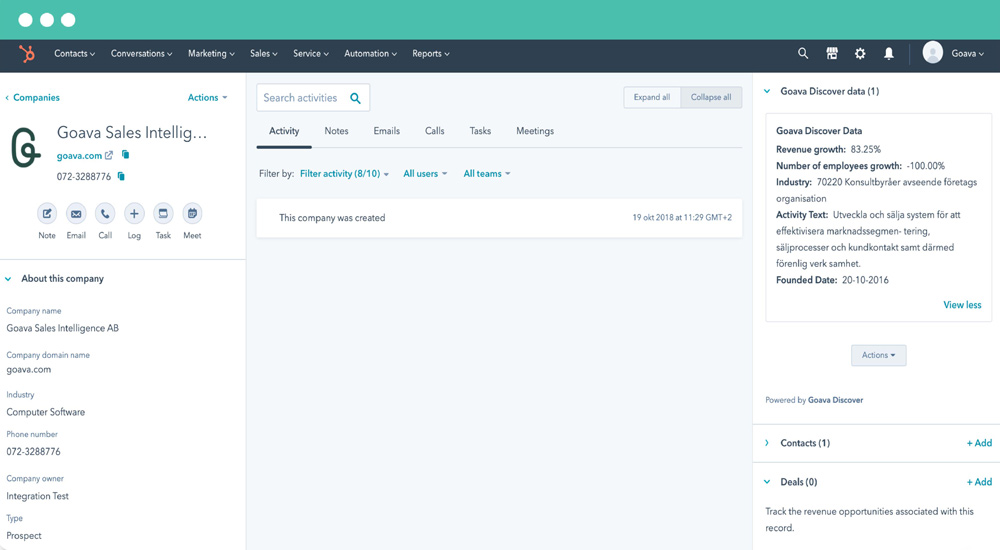Viewport: 1000px width, 550px height.
Task: Add a deal with + Add
Action: tap(979, 482)
